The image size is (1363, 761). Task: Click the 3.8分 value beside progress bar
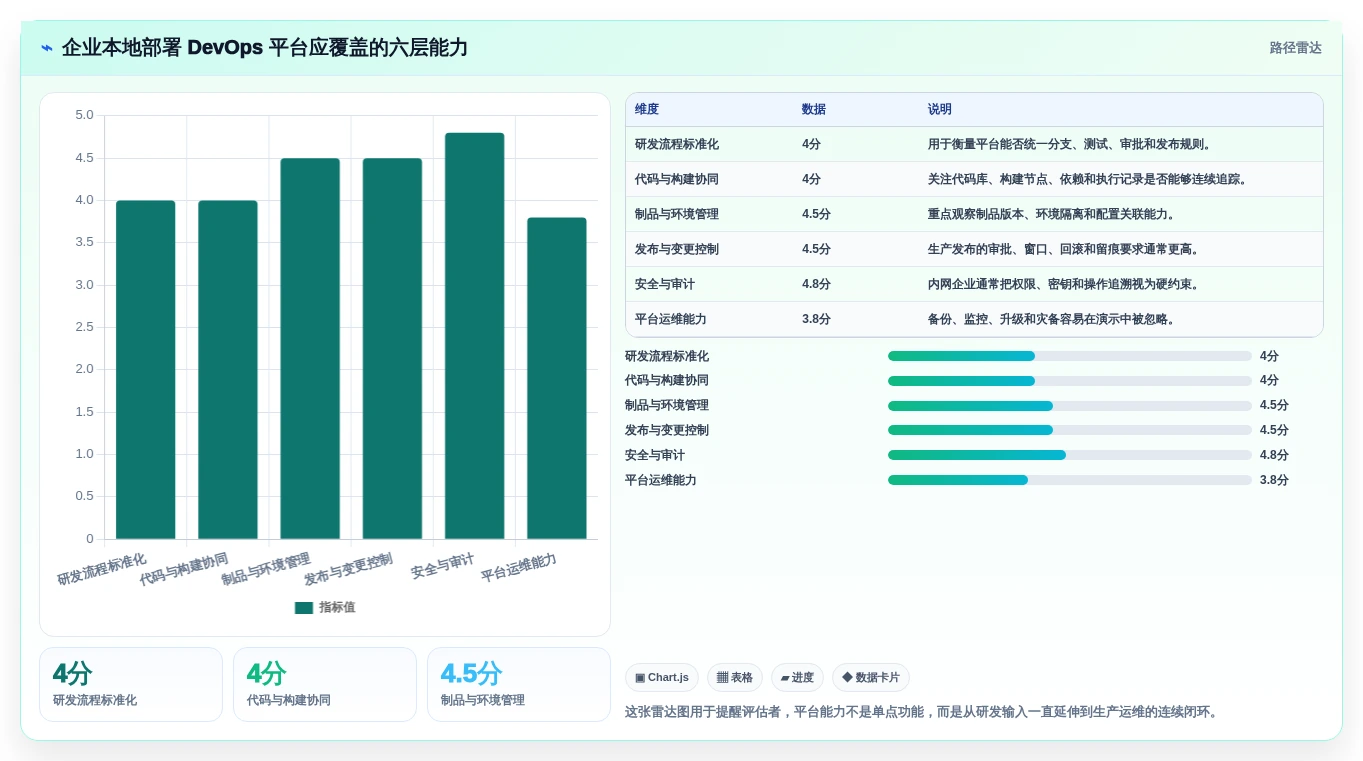point(1274,480)
